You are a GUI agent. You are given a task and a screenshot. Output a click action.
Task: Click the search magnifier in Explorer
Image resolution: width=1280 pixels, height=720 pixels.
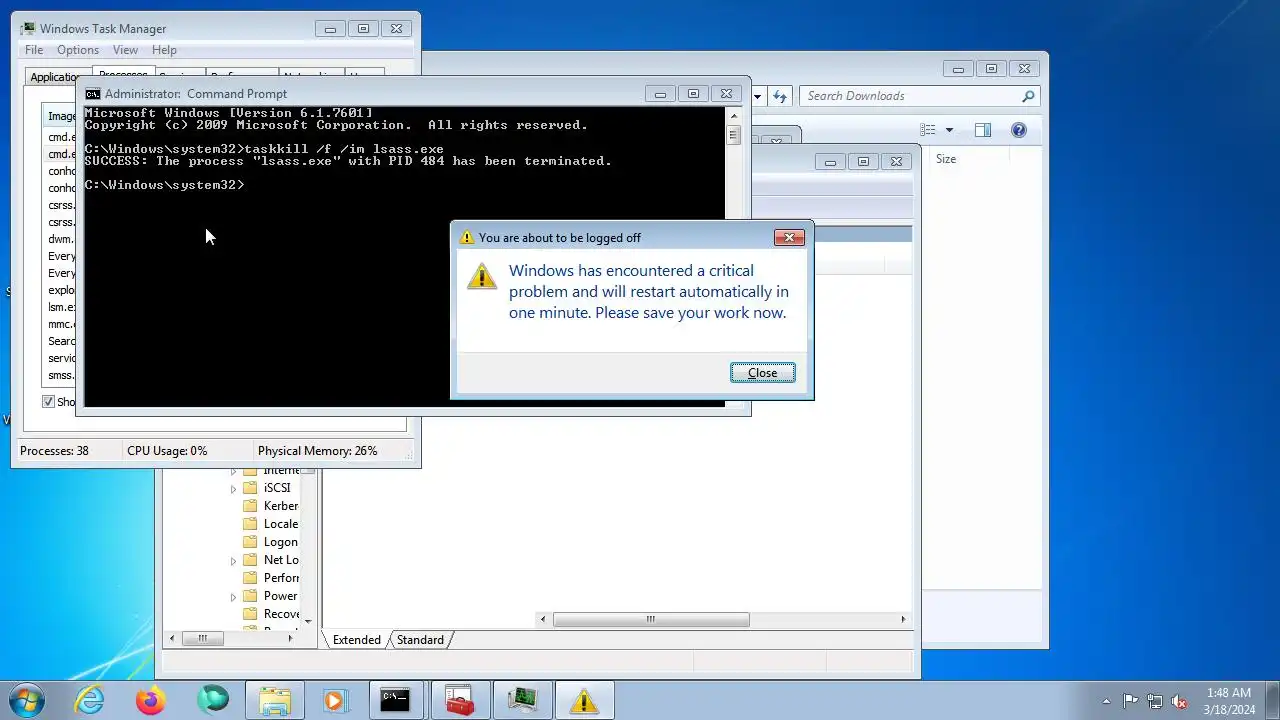click(x=1028, y=96)
